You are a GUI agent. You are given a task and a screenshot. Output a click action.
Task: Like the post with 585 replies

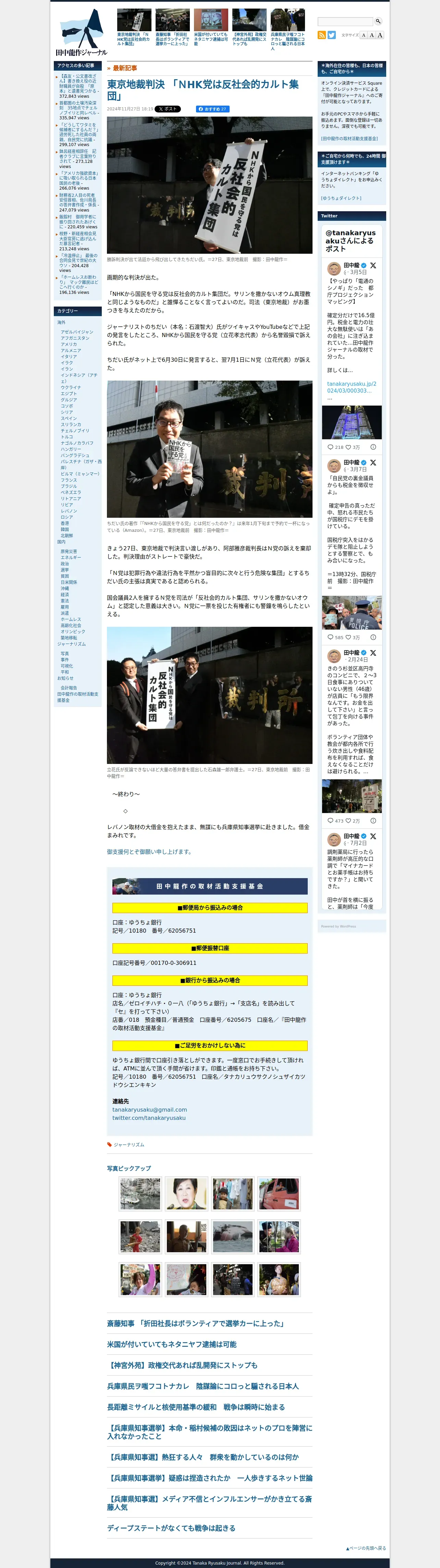(349, 637)
